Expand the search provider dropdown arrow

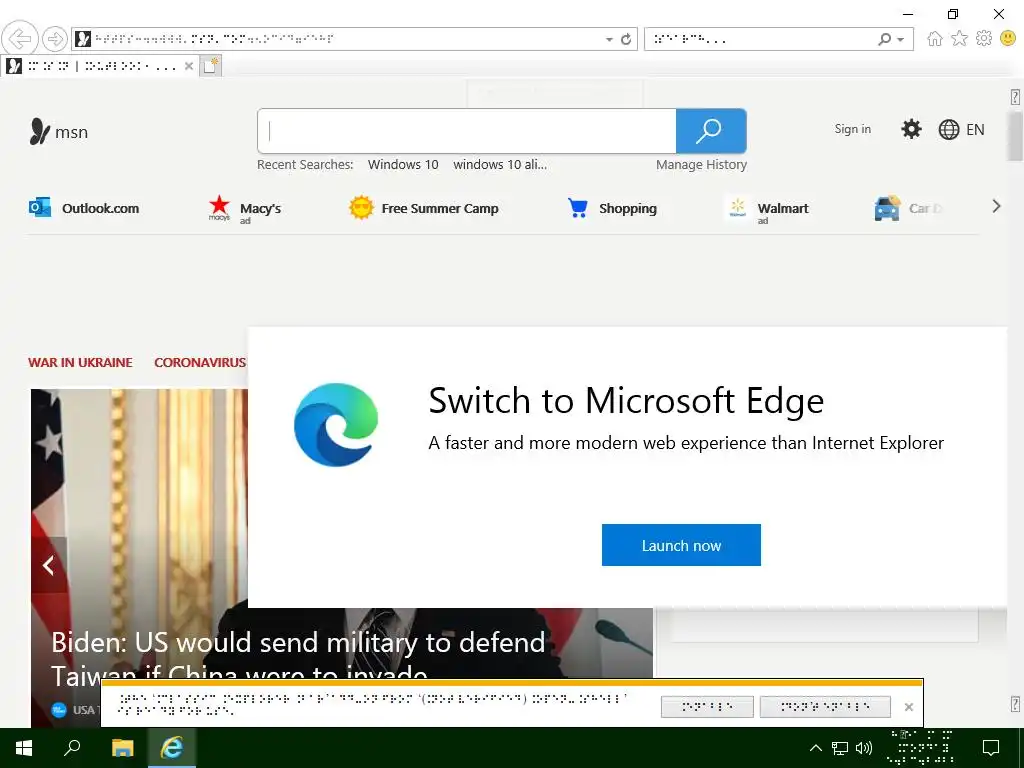click(901, 40)
